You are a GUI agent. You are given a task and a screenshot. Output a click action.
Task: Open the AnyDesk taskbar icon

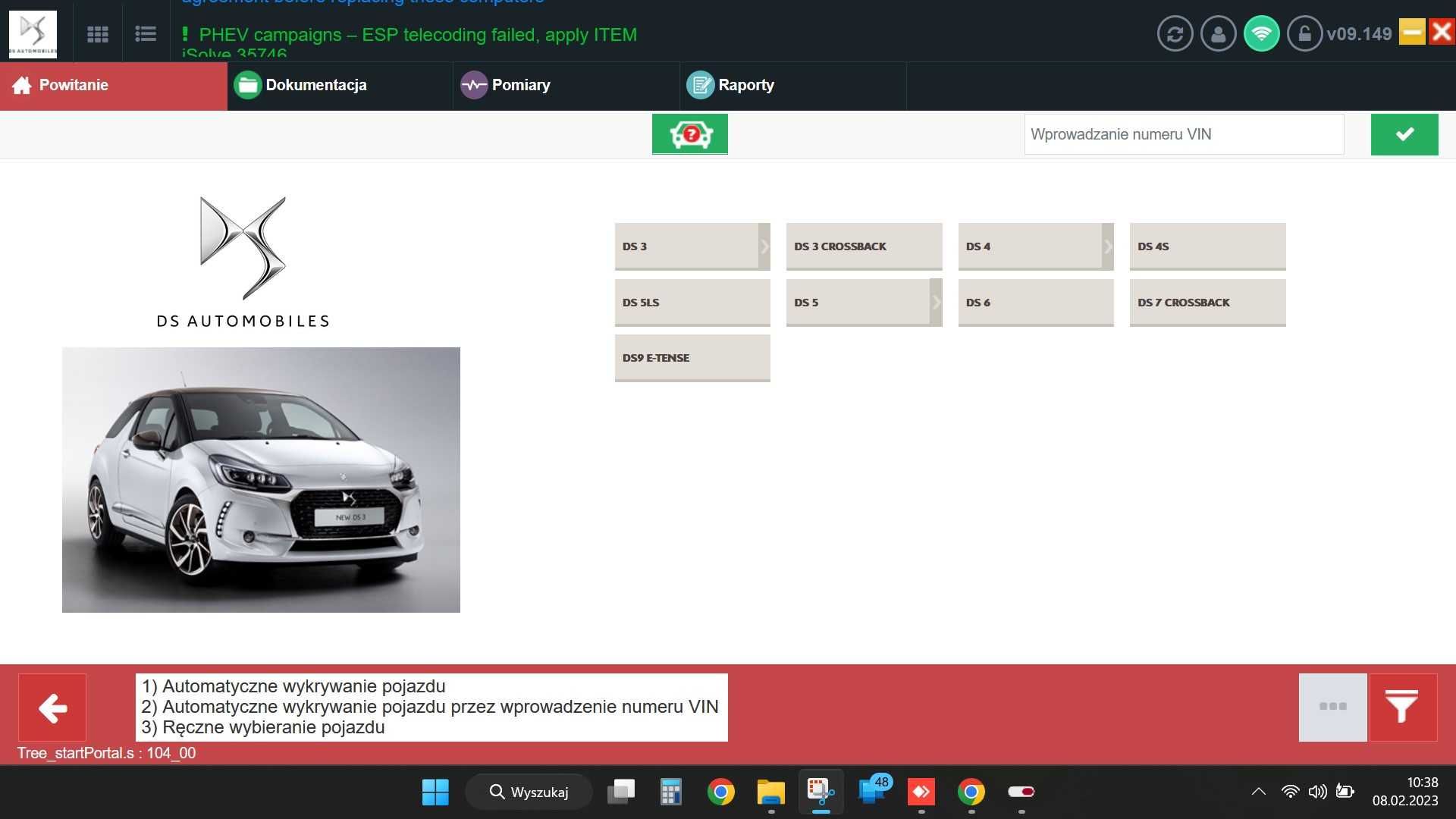[x=921, y=792]
